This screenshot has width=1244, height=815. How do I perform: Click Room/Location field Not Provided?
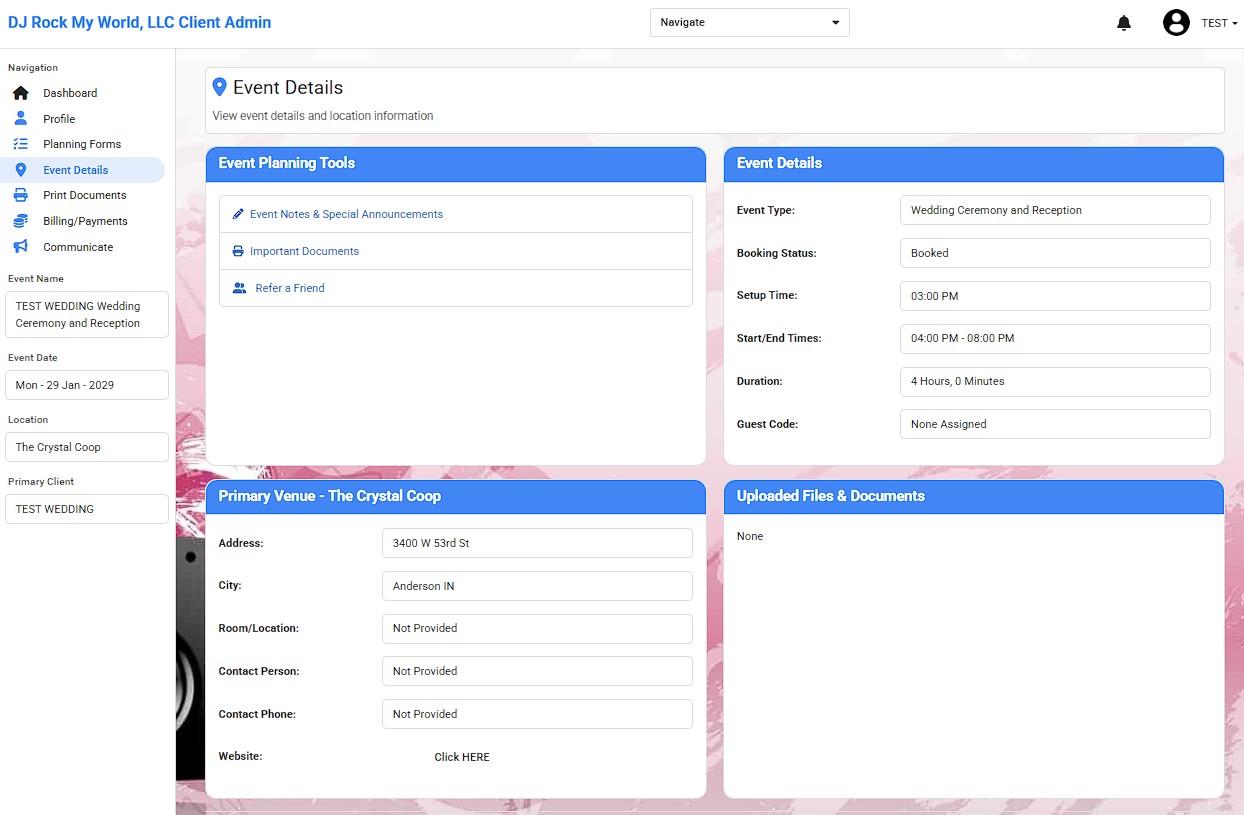537,628
